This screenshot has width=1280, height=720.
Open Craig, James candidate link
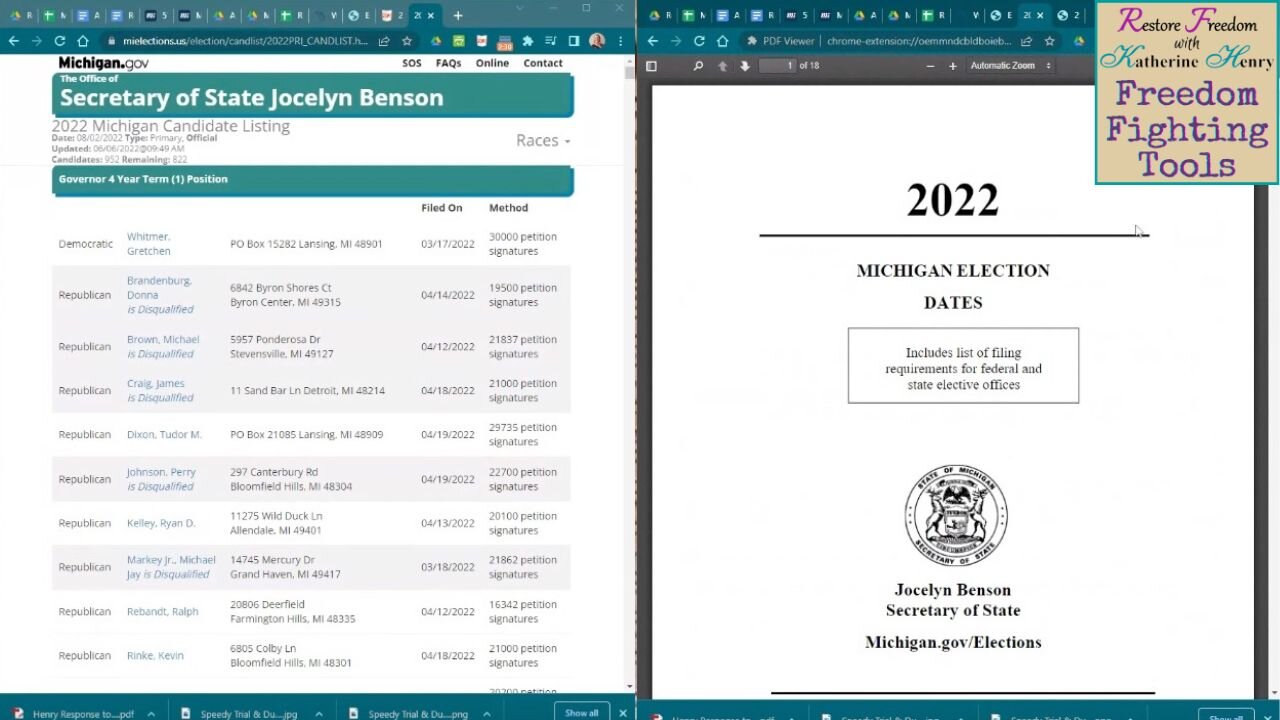point(155,383)
